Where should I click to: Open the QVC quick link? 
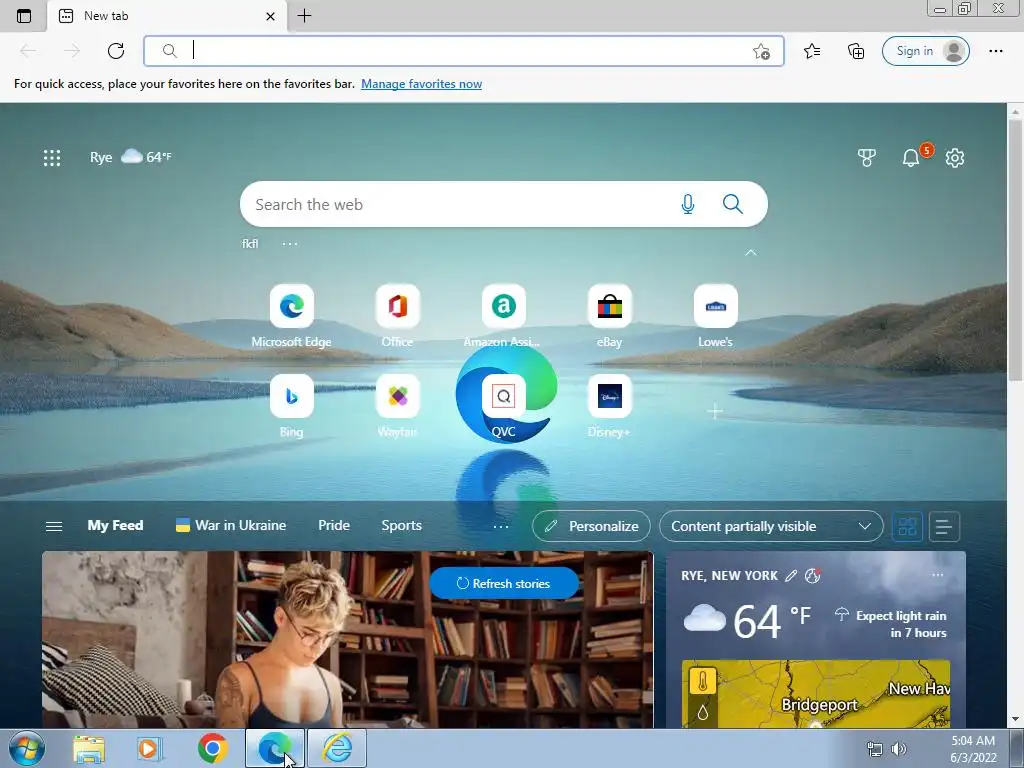pos(503,406)
